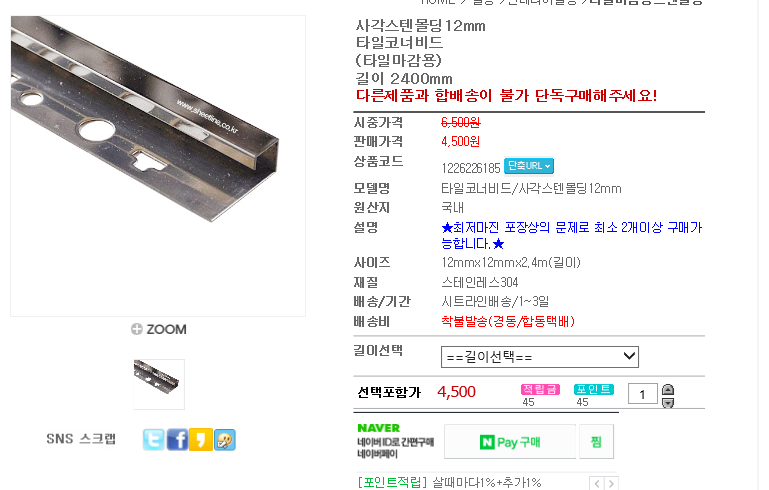
Task: Decrease quantity with down arrow
Action: click(668, 403)
